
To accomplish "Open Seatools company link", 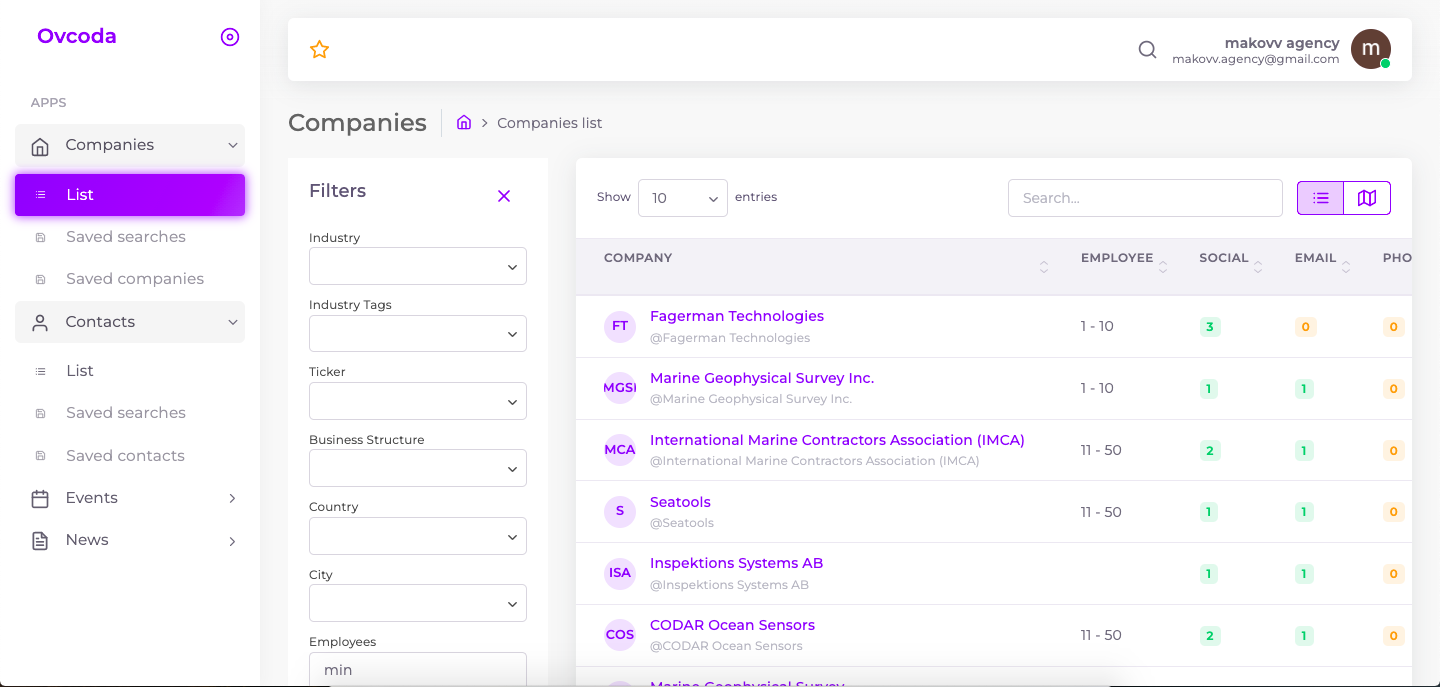I will 680,502.
